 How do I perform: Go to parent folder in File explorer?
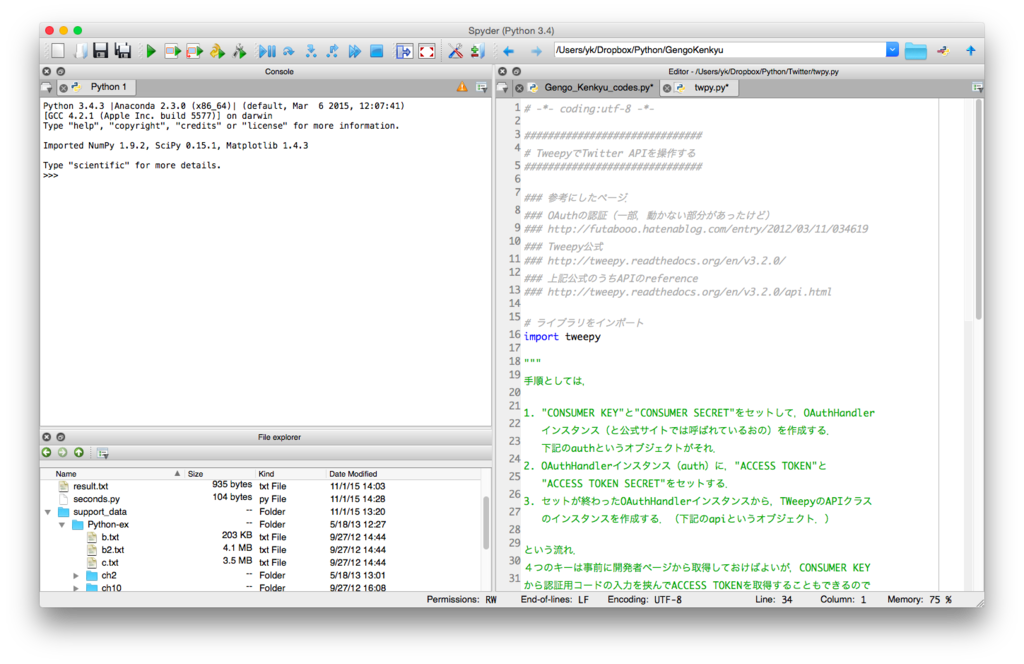coord(79,452)
